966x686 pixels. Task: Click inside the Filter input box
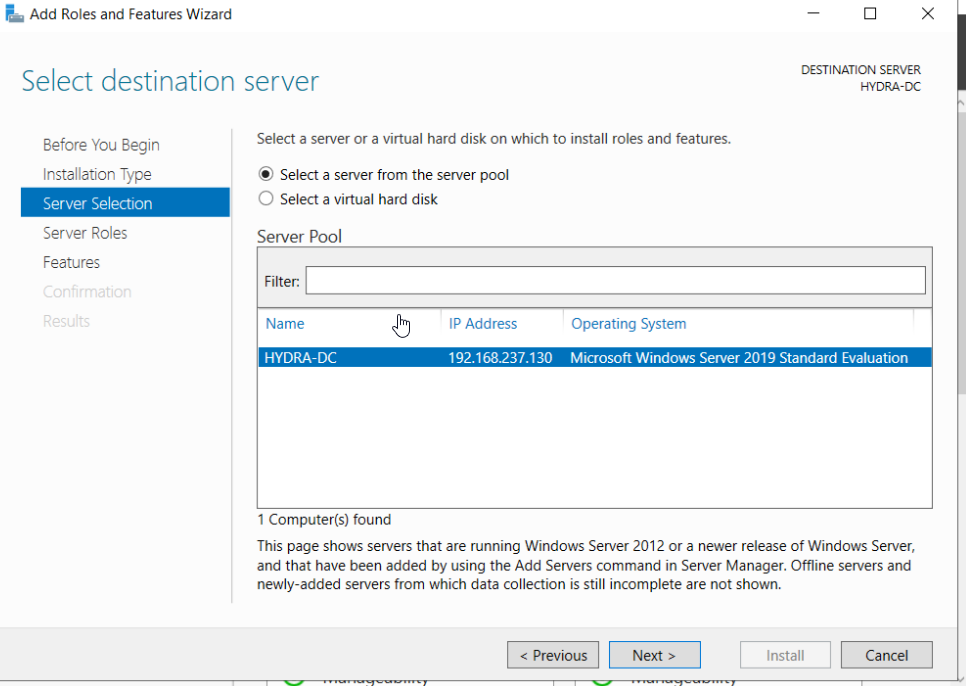(615, 280)
